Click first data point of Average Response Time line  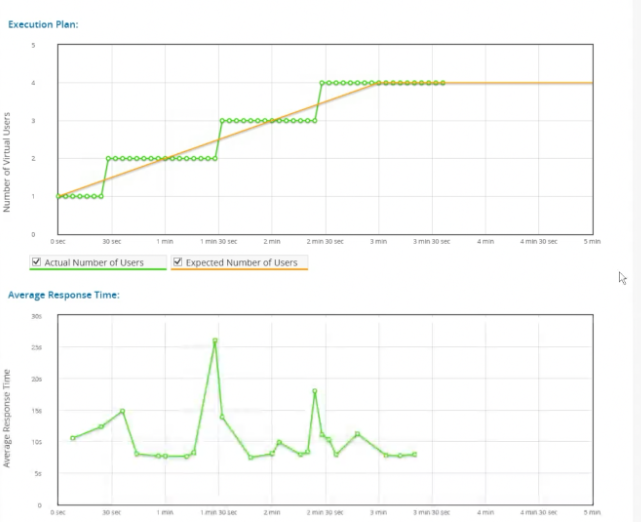73,438
